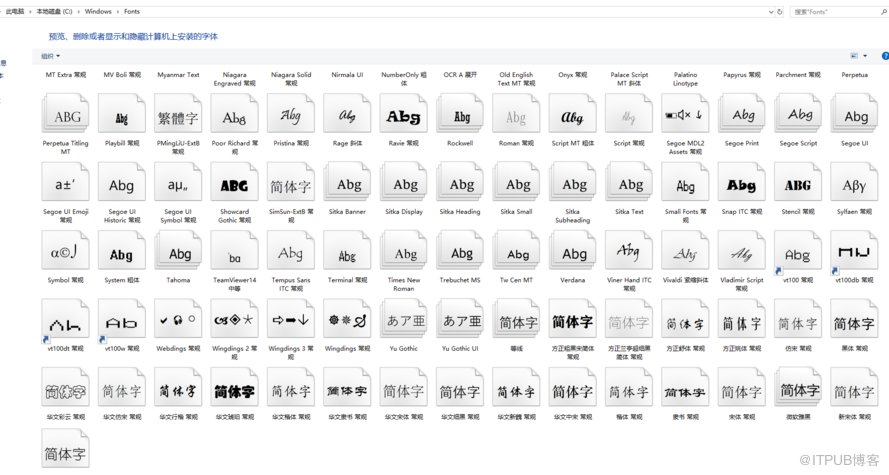Expand the view options dropdown arrow

[865, 56]
